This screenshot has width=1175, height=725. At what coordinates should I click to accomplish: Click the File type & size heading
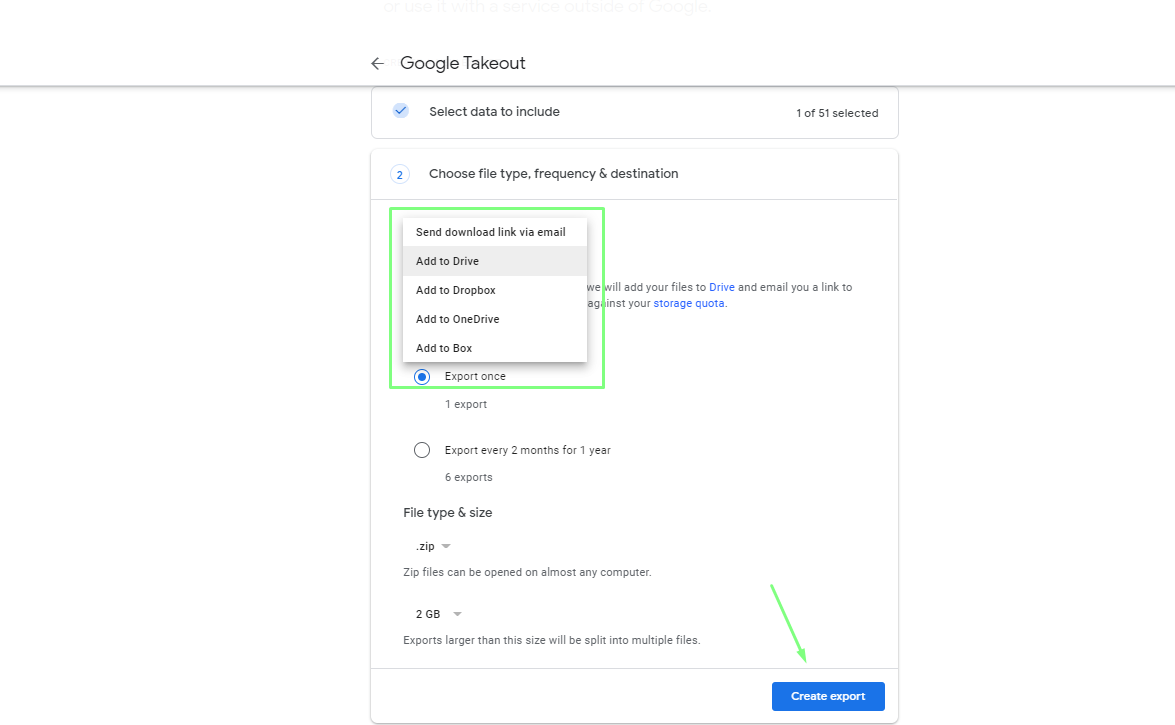click(x=447, y=512)
